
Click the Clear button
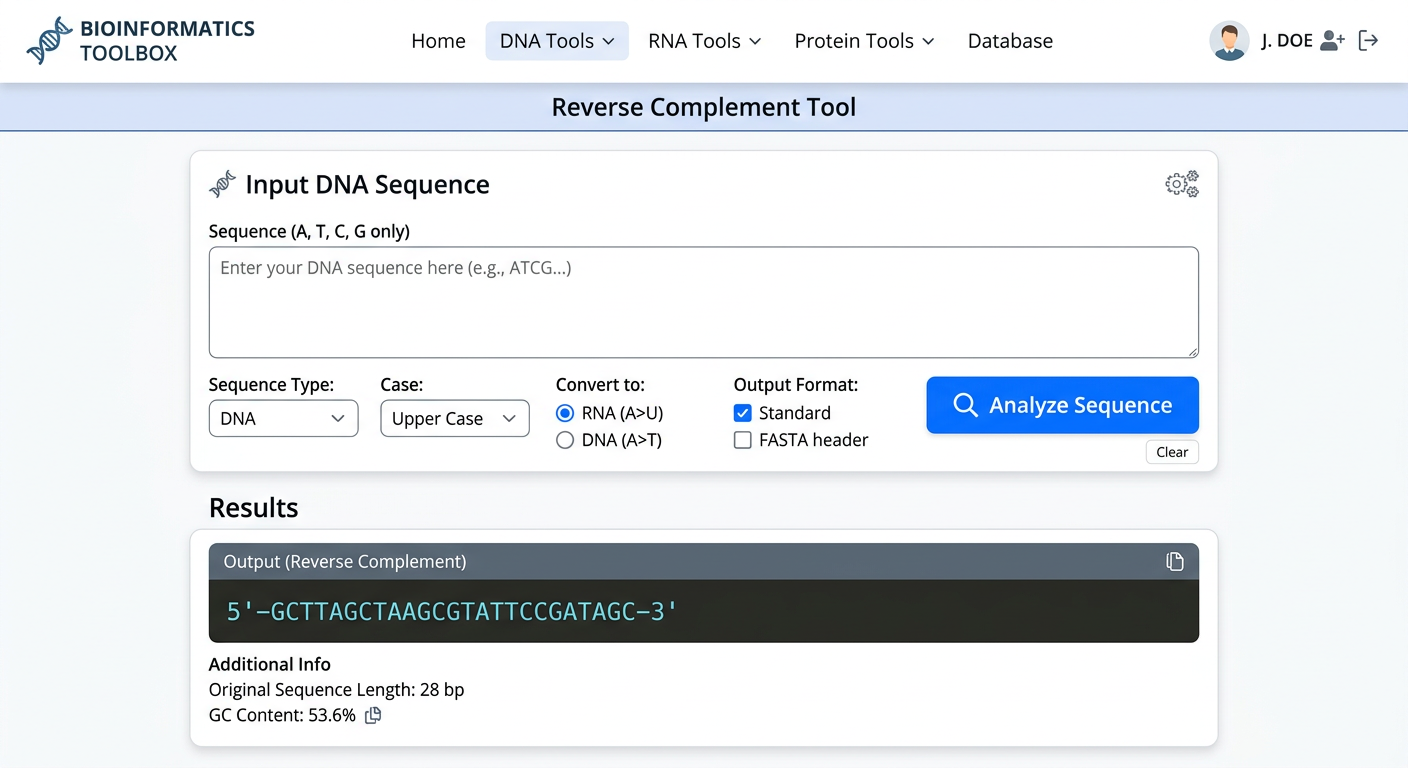tap(1172, 452)
